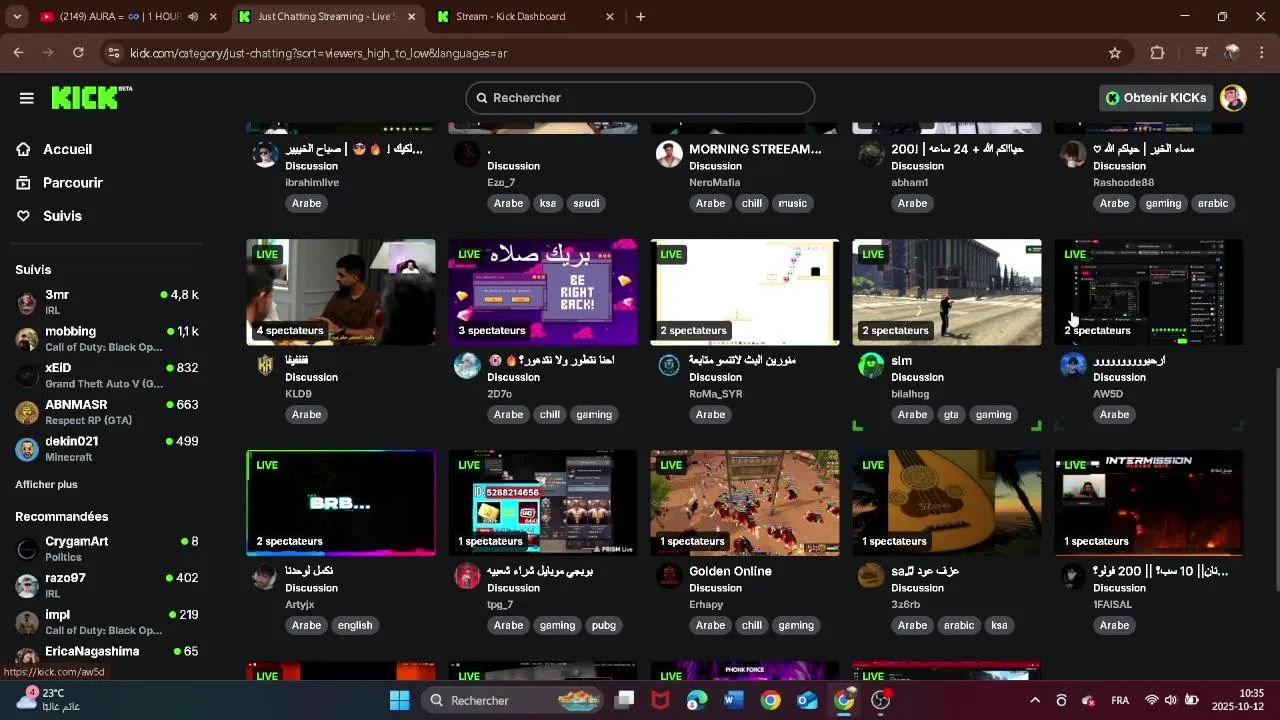The image size is (1280, 720).
Task: Open 1FAISAL intermission stream thumbnail
Action: coord(1149,503)
